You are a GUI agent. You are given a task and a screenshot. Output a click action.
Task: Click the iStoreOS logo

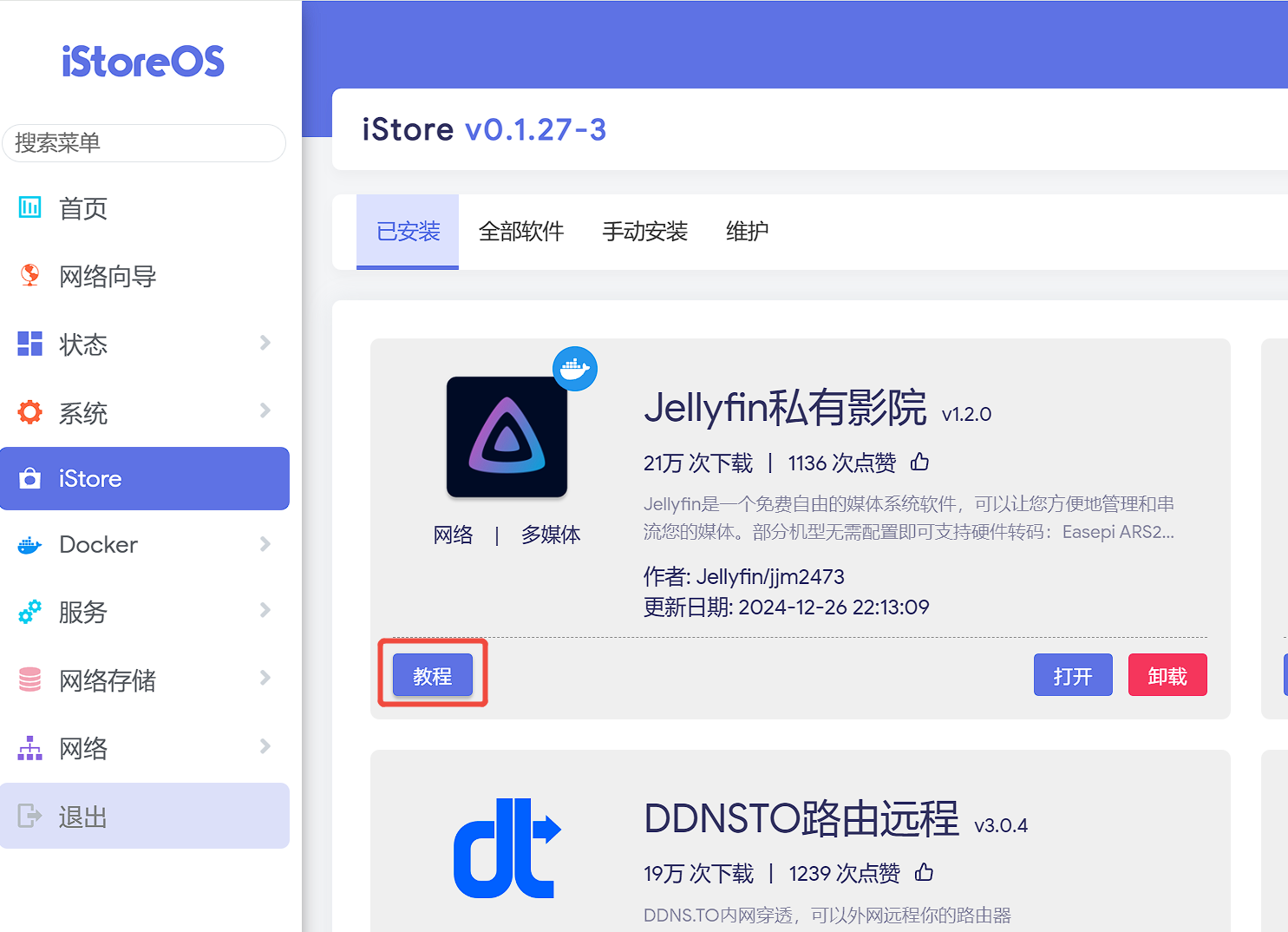143,62
